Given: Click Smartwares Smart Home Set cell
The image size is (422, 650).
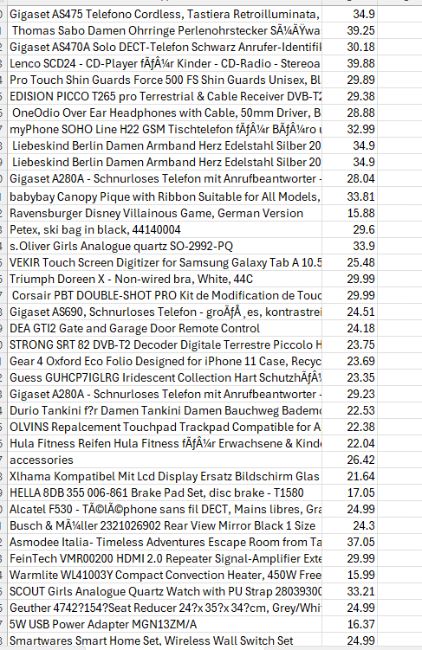Looking at the screenshot, I should pyautogui.click(x=165, y=641).
